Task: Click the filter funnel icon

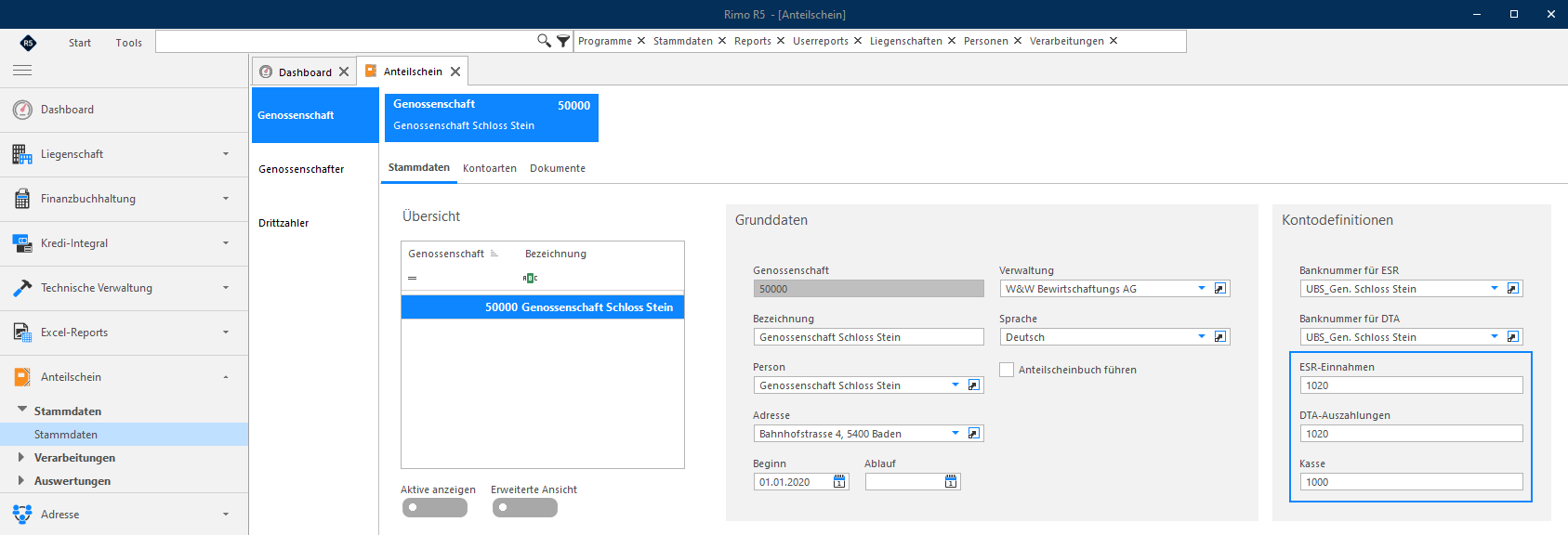Action: tap(563, 41)
